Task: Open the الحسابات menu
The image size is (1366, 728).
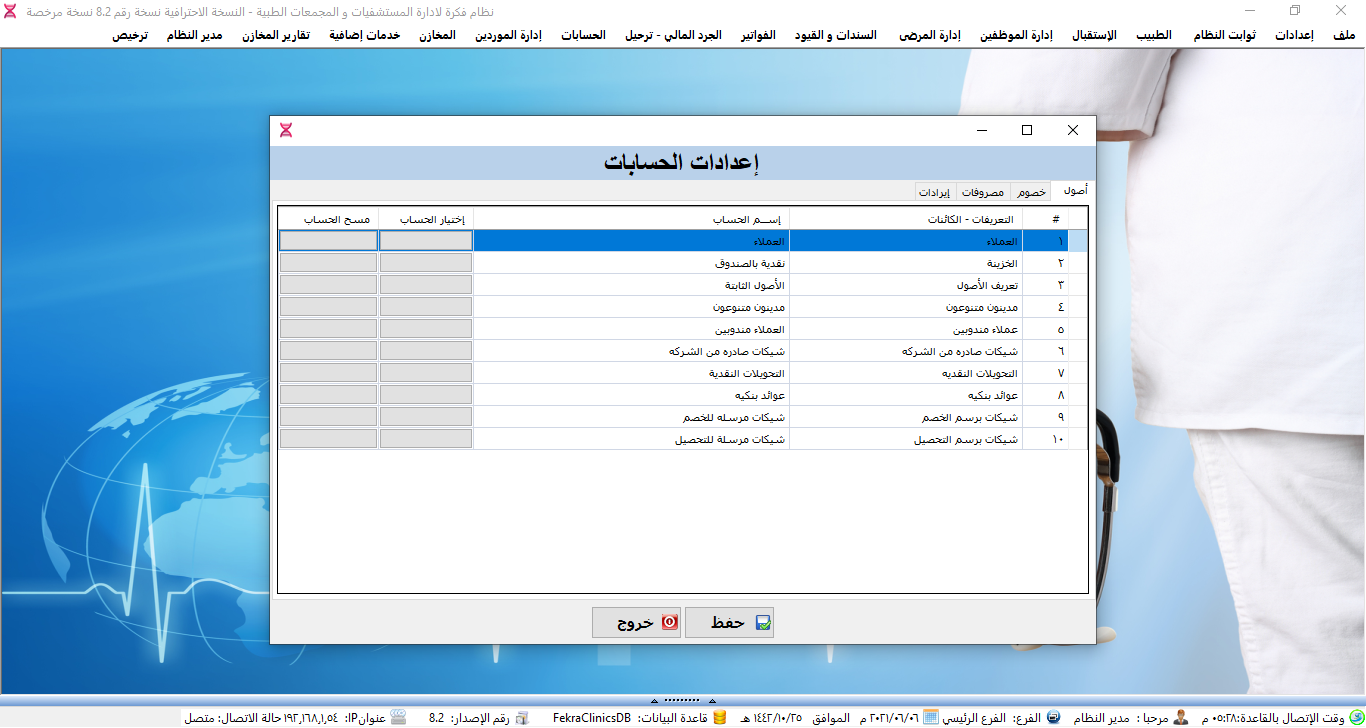Action: [583, 35]
